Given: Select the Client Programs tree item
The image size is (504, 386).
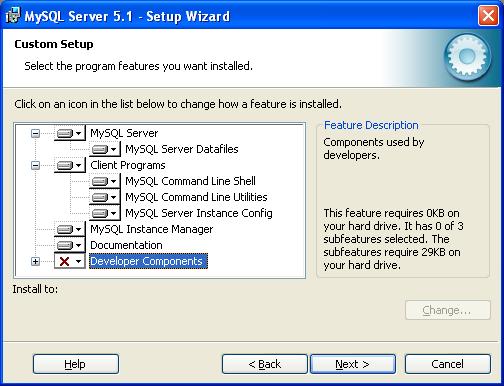Looking at the screenshot, I should pyautogui.click(x=128, y=165).
